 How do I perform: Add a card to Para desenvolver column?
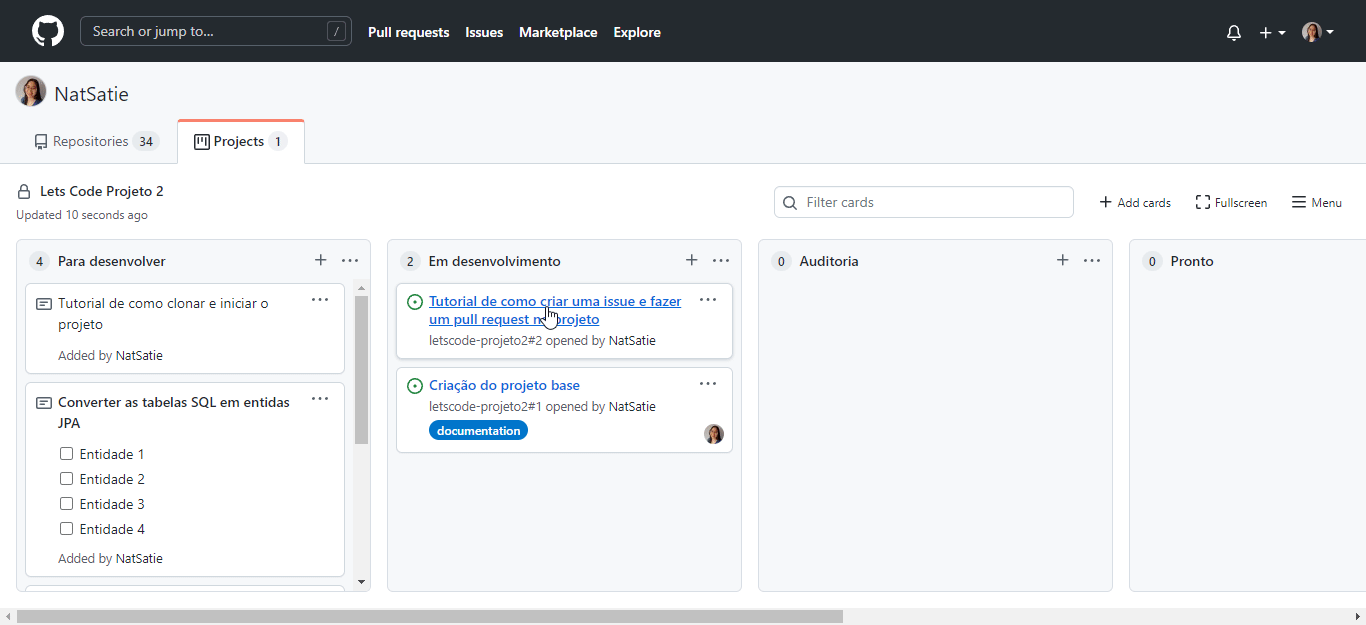[x=320, y=260]
